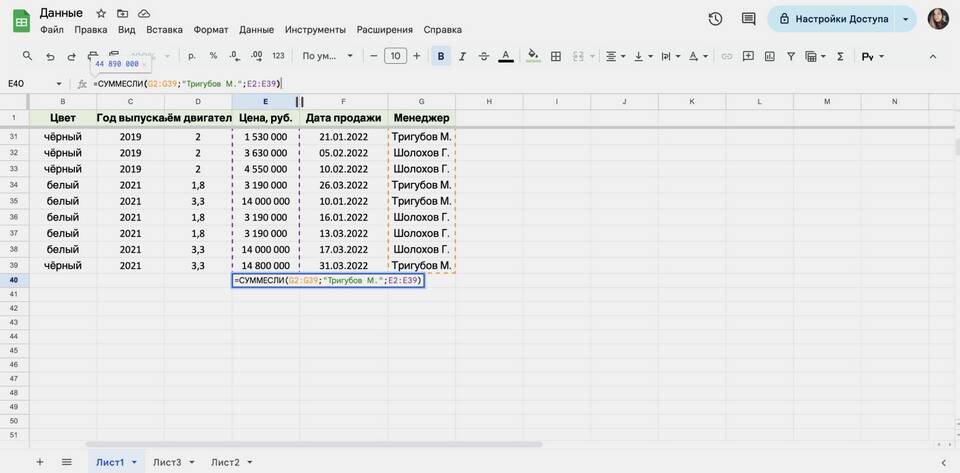This screenshot has height=473, width=960.
Task: Switch to the Лист3 sheet tab
Action: [167, 462]
